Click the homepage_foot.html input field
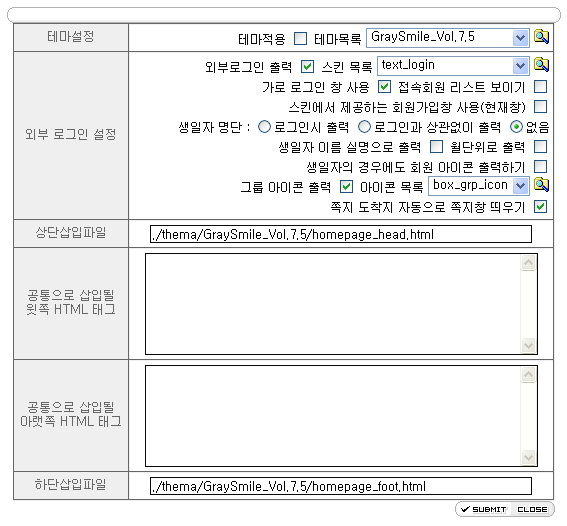 tap(341, 486)
